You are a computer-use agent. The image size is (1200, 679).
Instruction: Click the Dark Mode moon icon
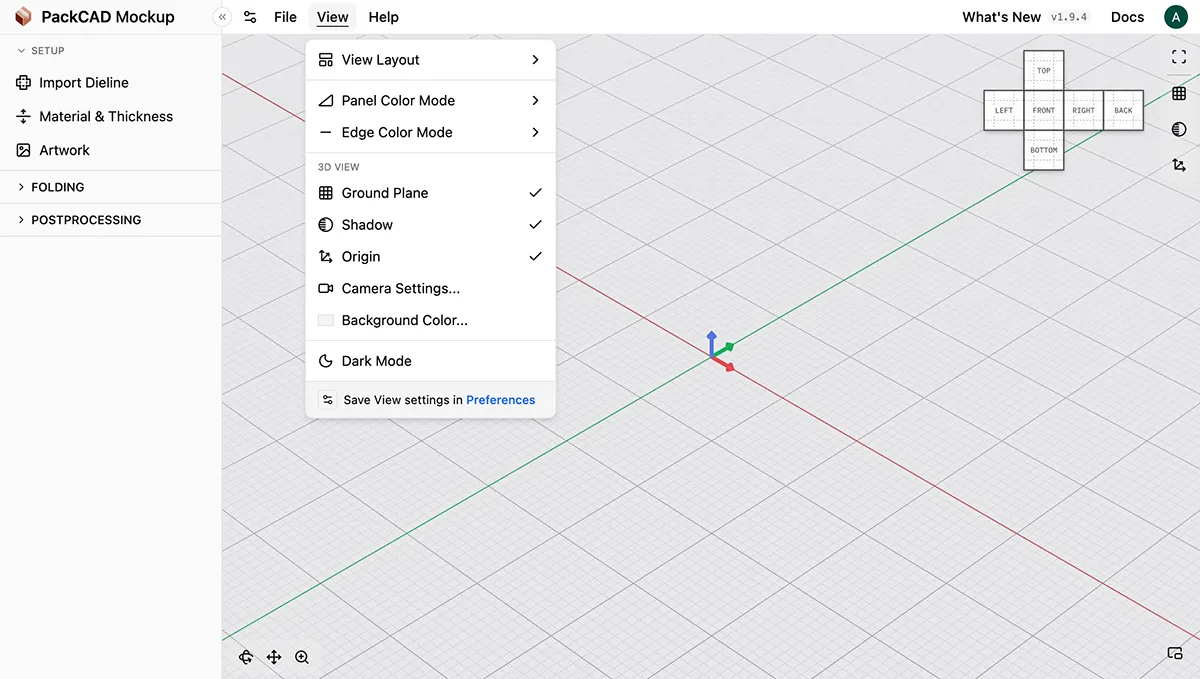click(325, 361)
